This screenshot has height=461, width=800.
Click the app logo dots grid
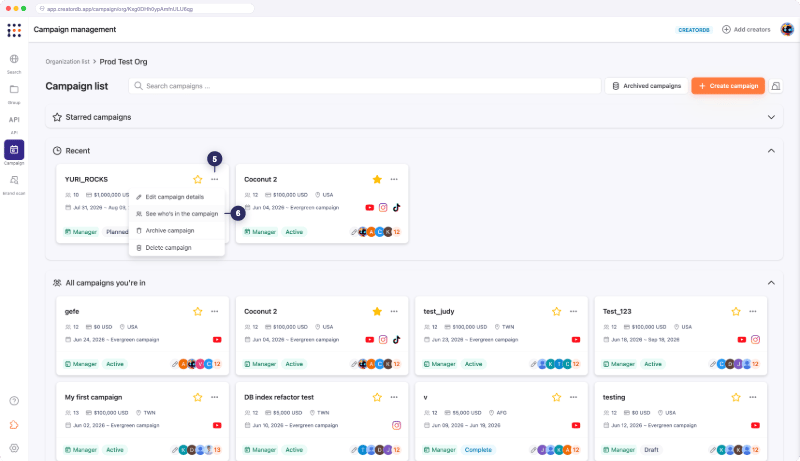point(14,30)
